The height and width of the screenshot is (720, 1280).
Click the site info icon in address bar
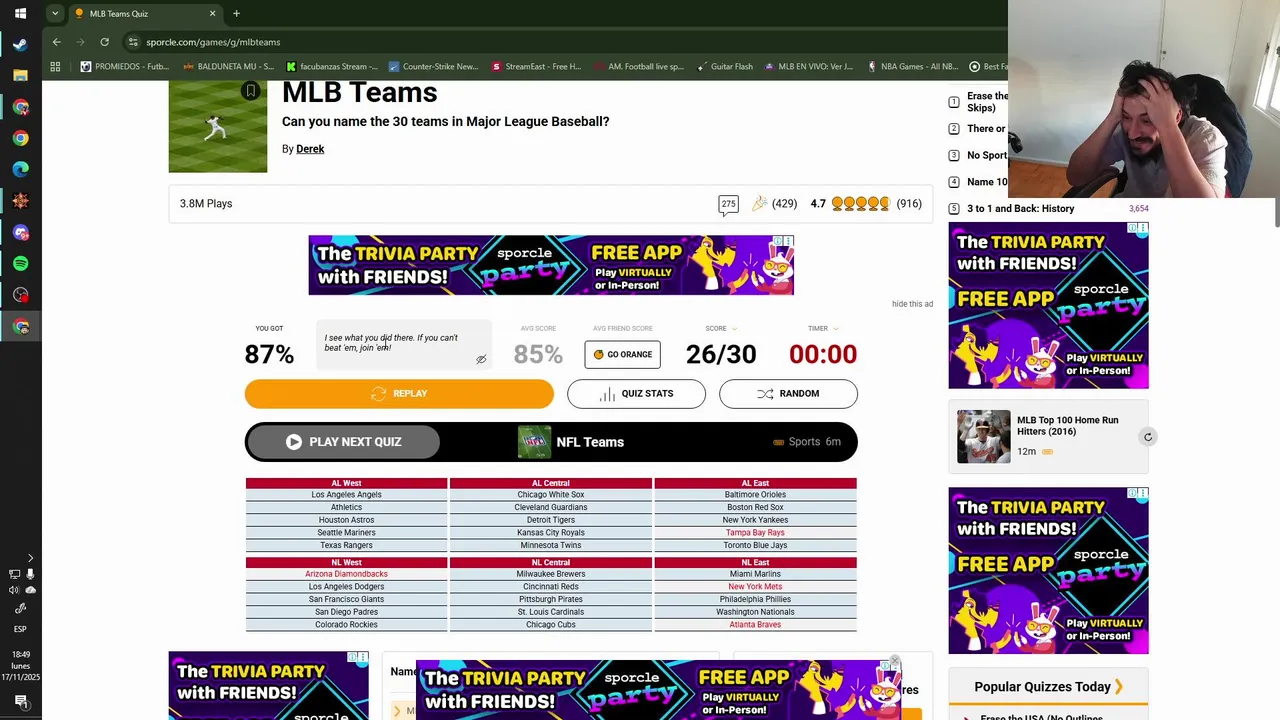[x=133, y=42]
